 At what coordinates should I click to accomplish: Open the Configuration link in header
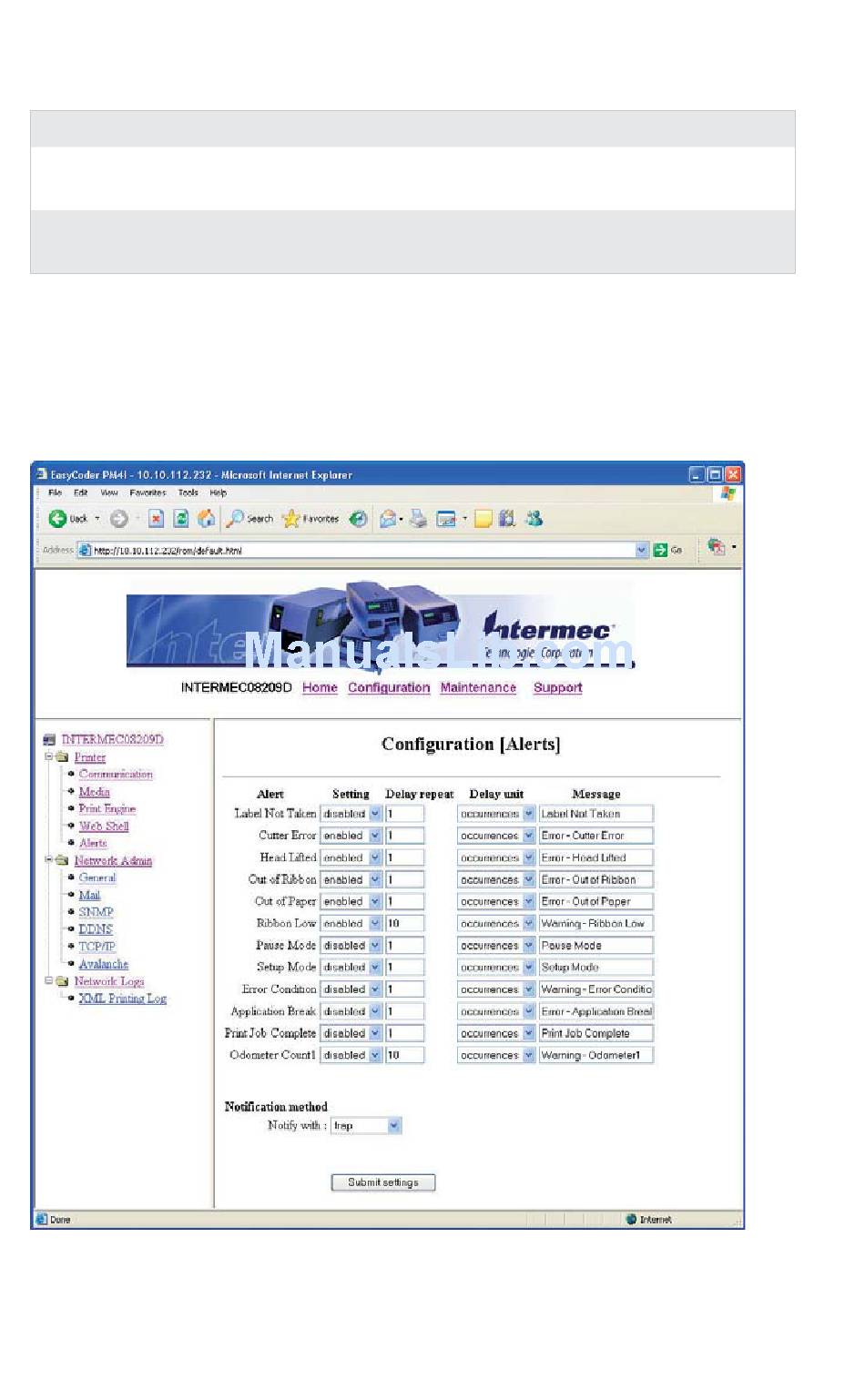coord(389,688)
